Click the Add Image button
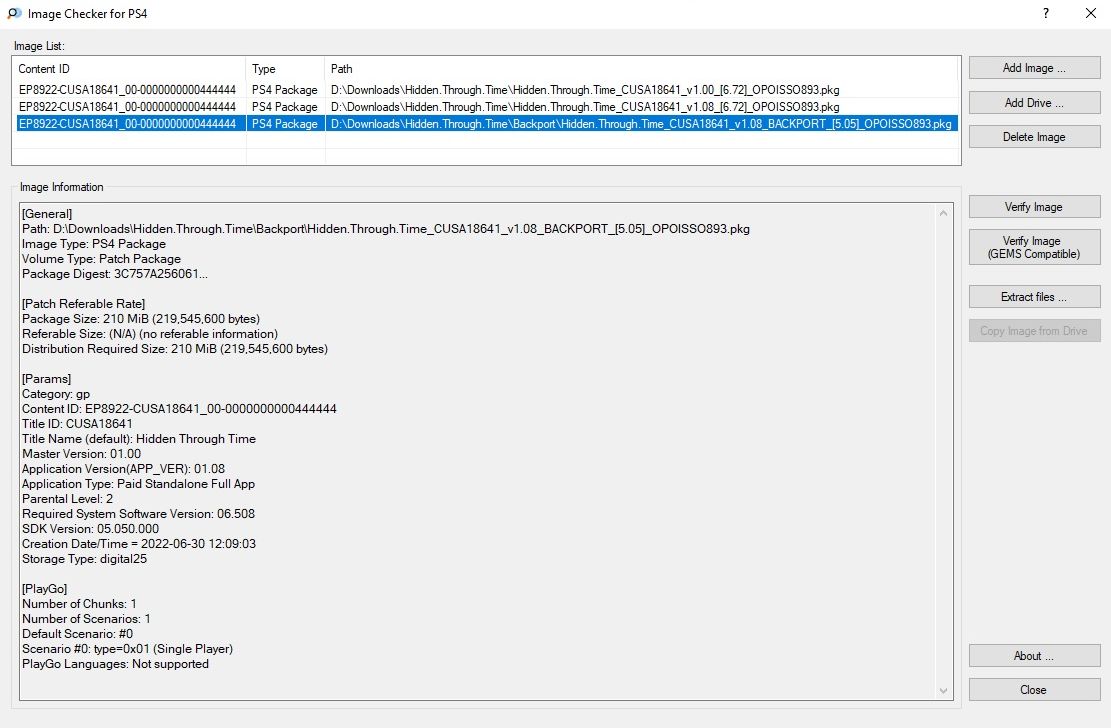This screenshot has width=1111, height=728. point(1034,68)
